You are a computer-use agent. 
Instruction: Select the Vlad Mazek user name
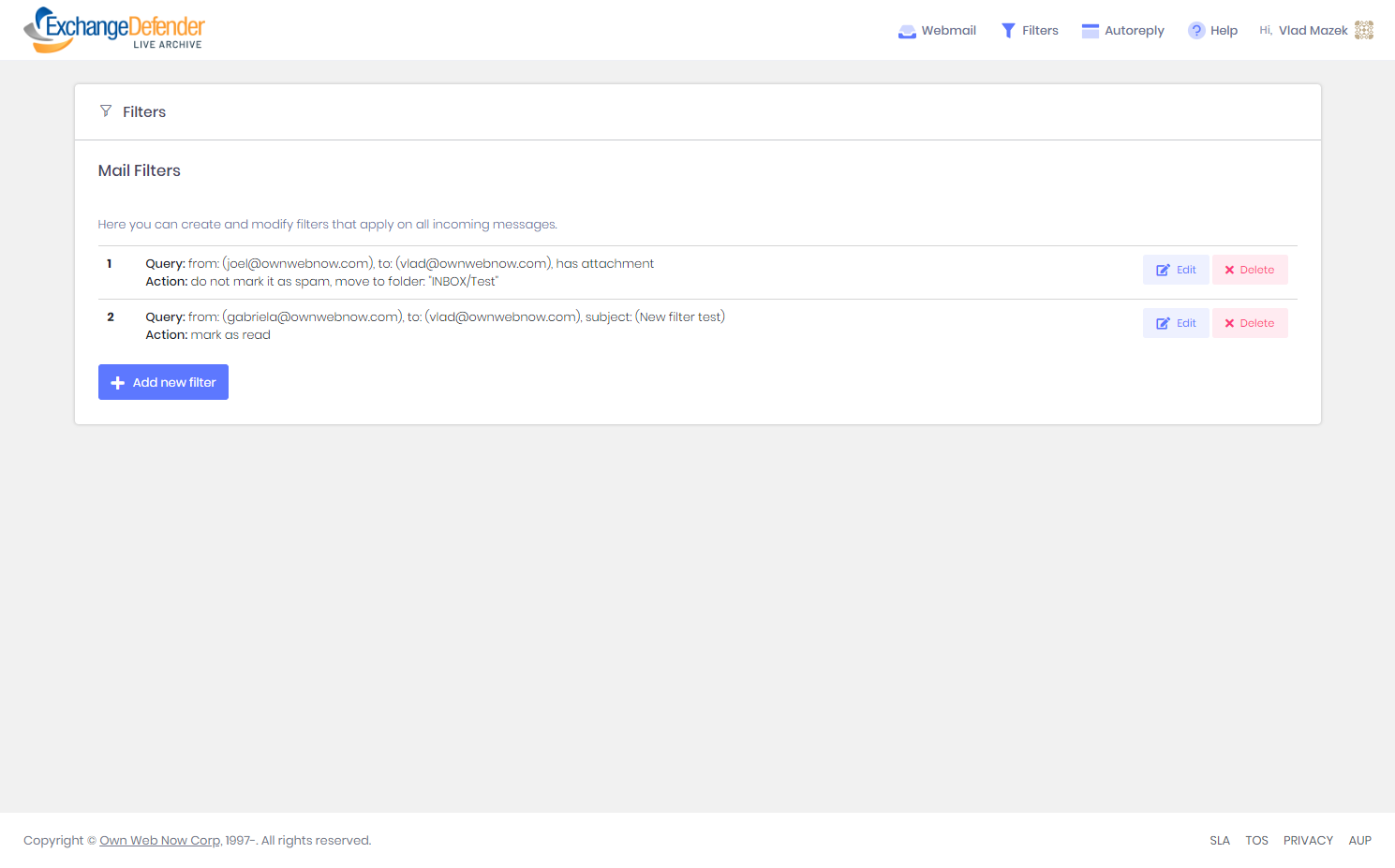coord(1313,31)
